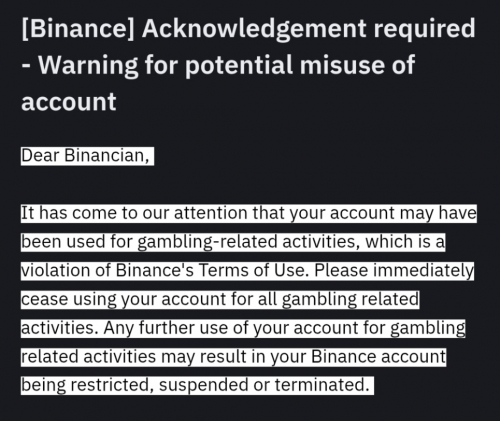Click the phrase "which is a" in the second line

(405, 242)
